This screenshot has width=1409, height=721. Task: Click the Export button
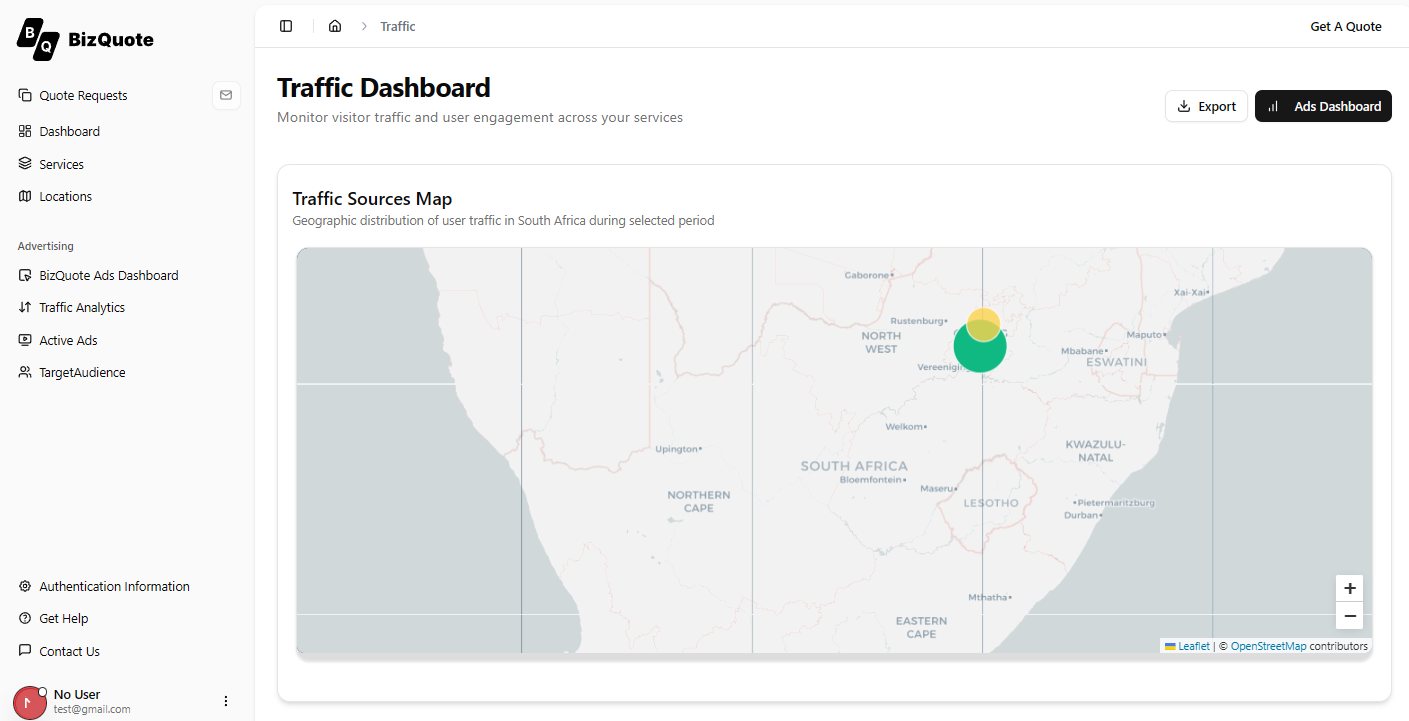point(1206,106)
